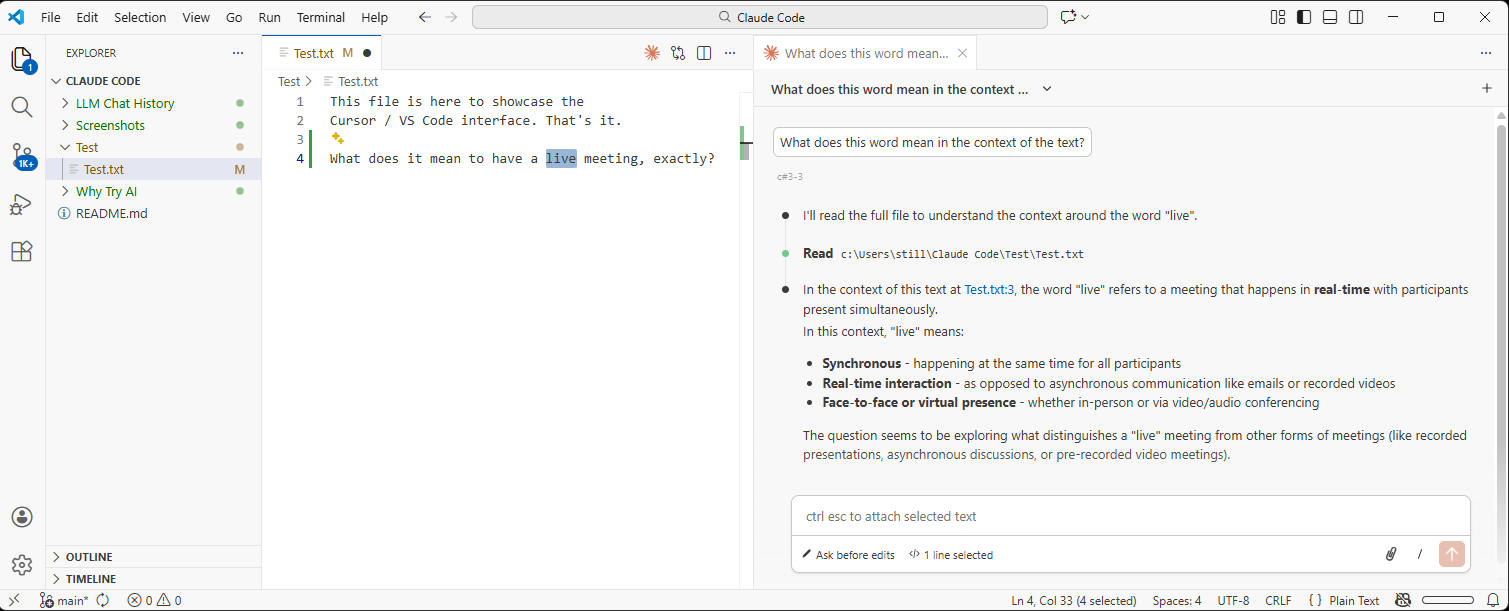
Task: Click the Run and Debug icon
Action: 21,205
